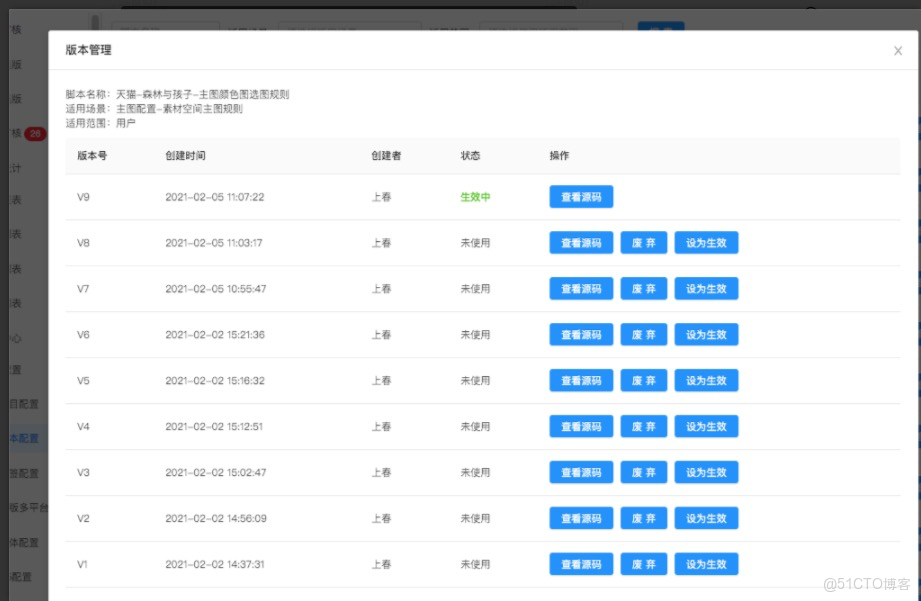
Task: Set the oldest version V1 as effective
Action: [x=707, y=563]
